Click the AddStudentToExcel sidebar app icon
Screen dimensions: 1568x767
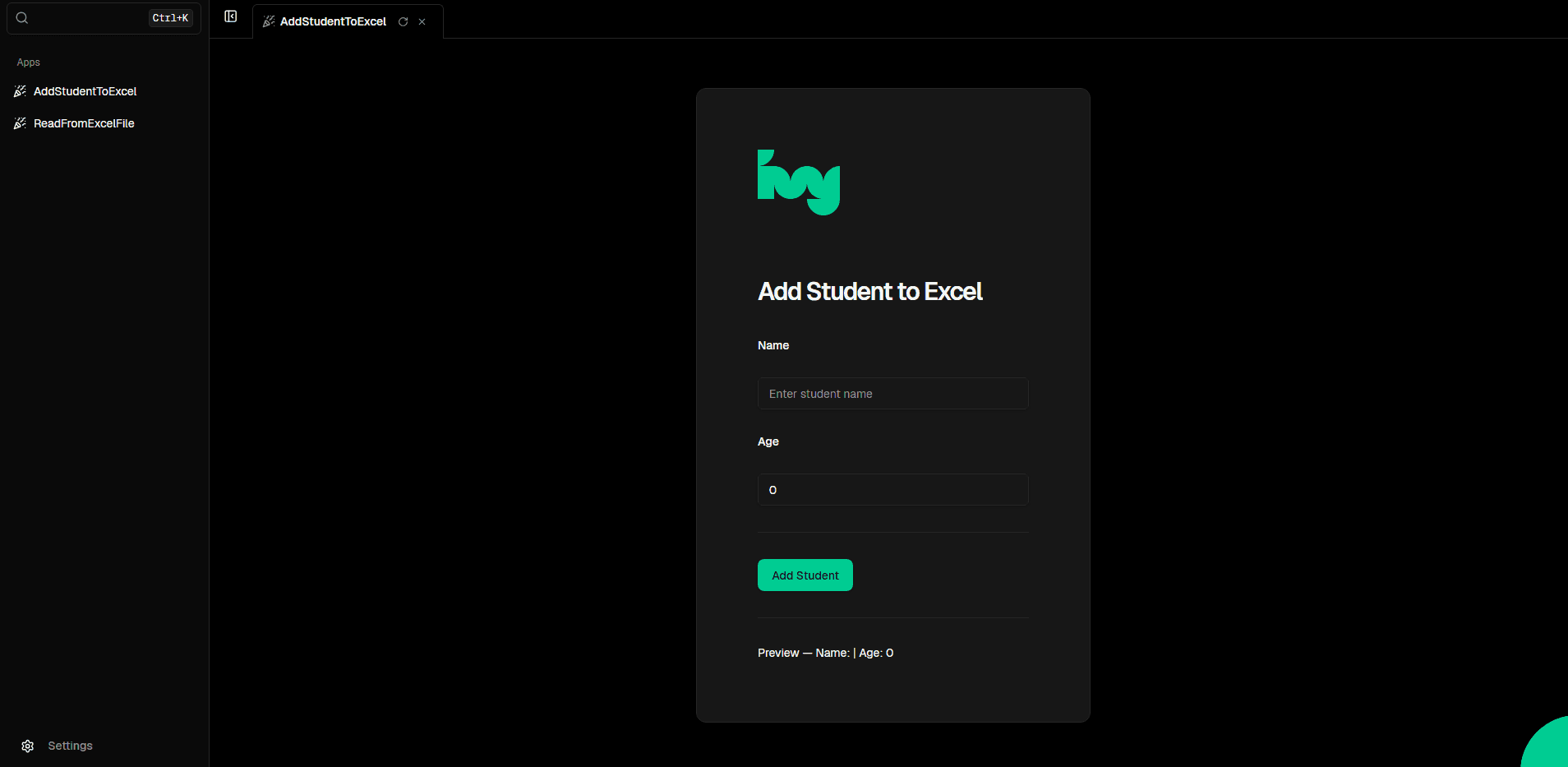click(x=21, y=91)
